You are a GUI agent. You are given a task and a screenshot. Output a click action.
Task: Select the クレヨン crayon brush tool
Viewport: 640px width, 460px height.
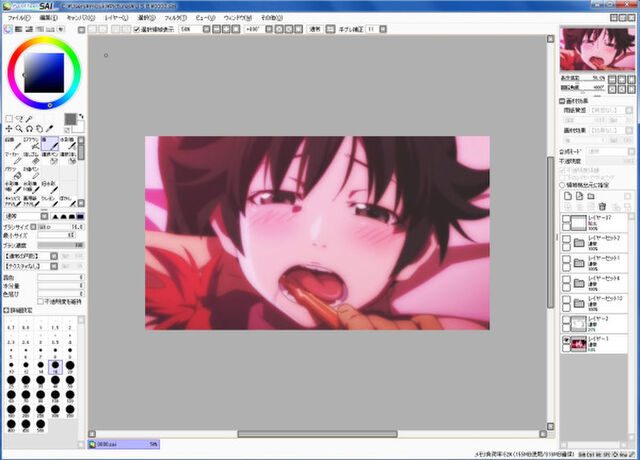coord(50,201)
